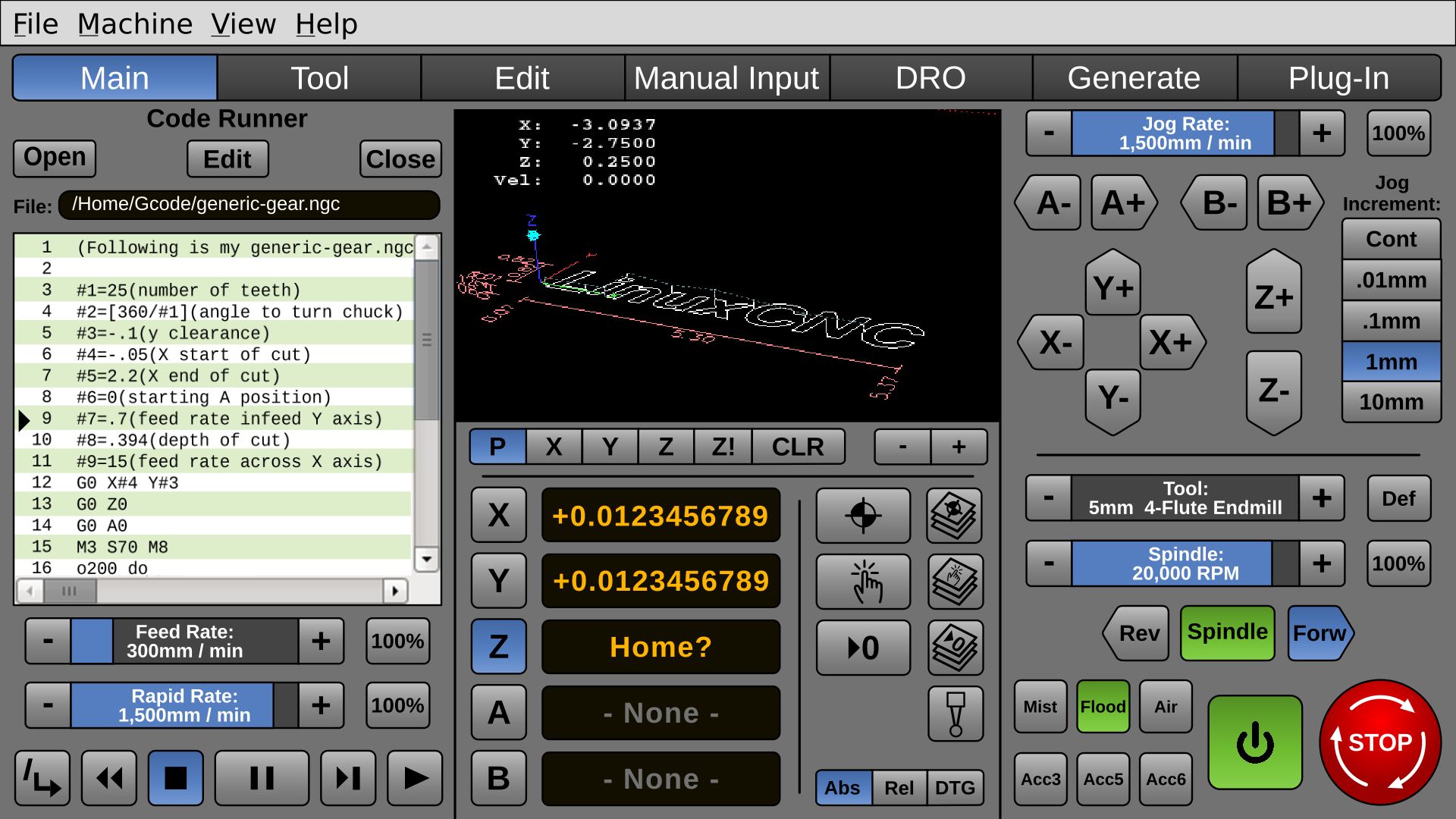Screen dimensions: 1456x819
Task: Click the layered stack icon beside go-to-zero
Action: (x=955, y=648)
